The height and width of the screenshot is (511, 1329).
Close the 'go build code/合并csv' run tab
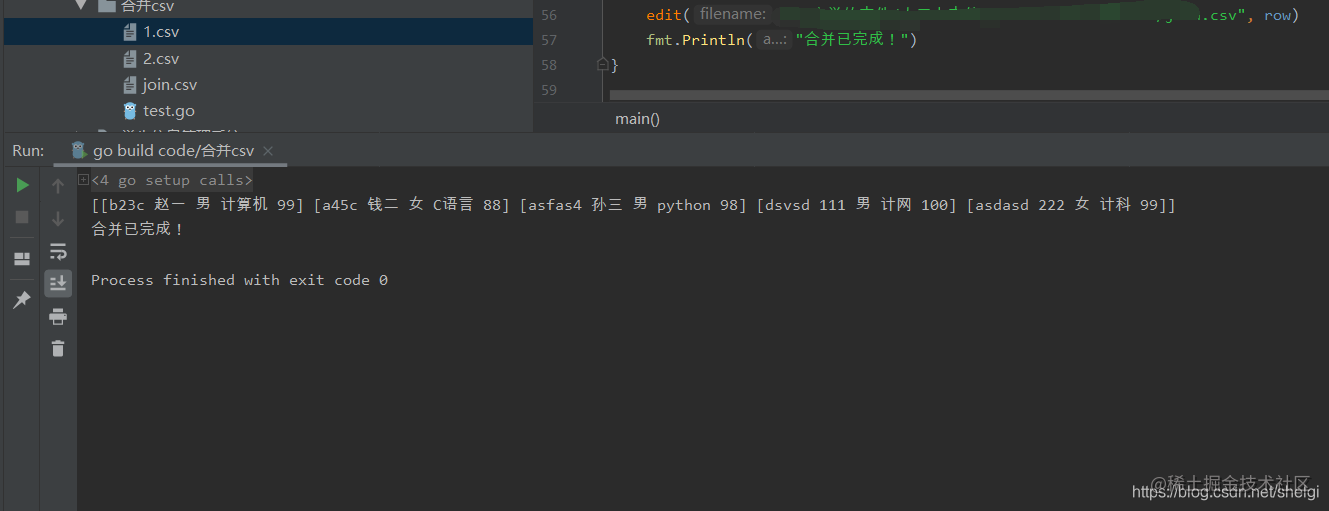[267, 152]
